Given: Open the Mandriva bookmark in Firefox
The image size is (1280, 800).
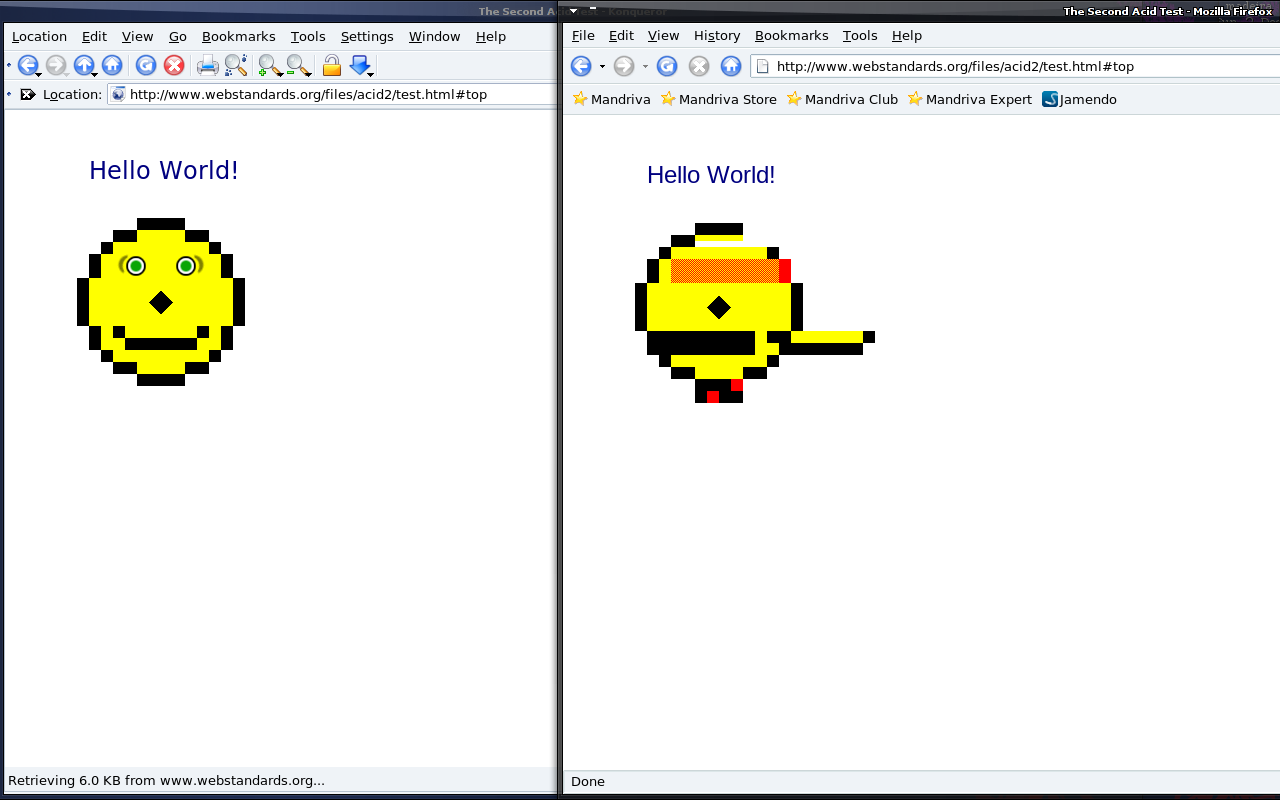Looking at the screenshot, I should (x=611, y=99).
